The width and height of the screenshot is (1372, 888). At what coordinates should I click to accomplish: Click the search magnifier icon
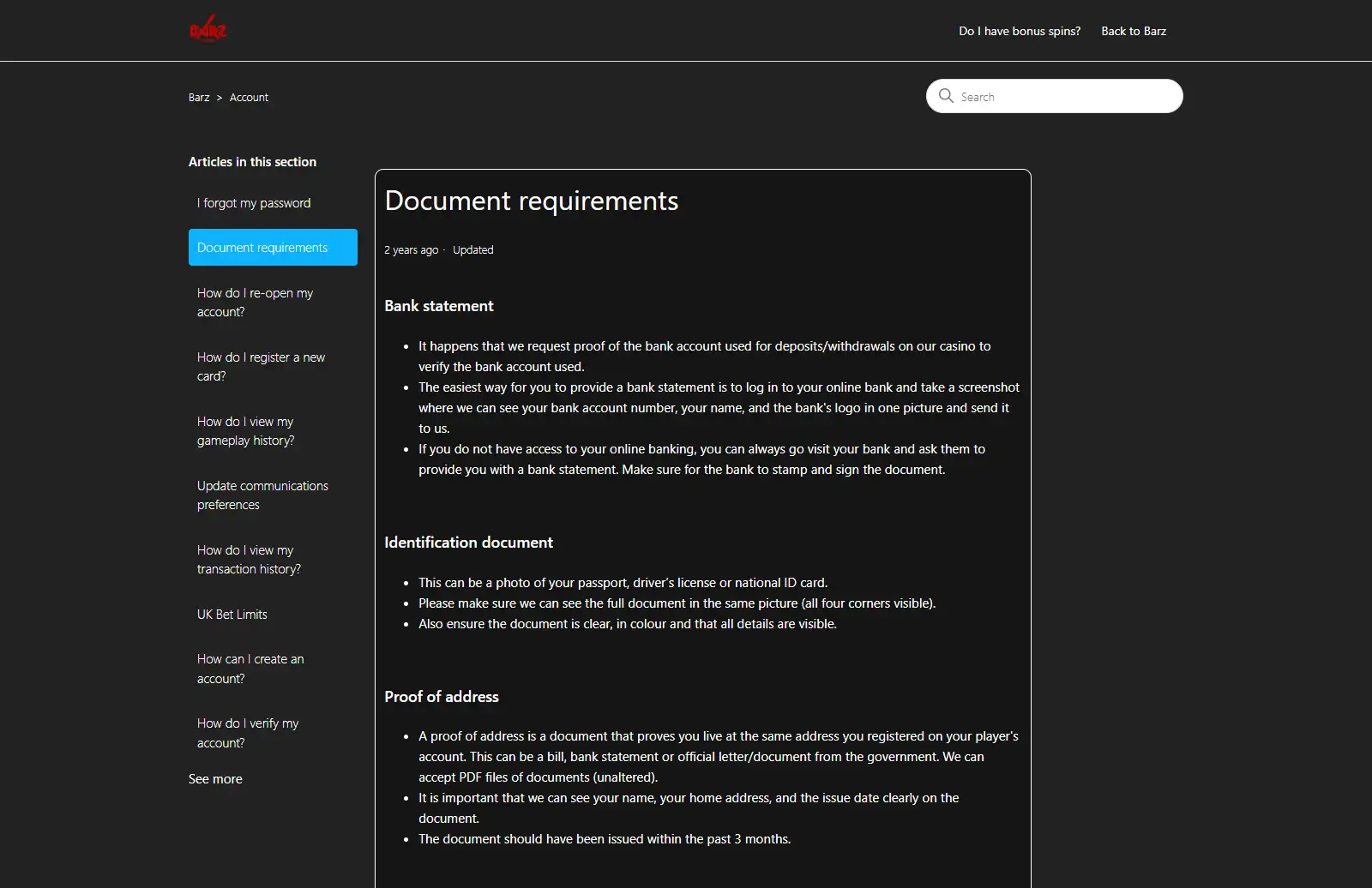[946, 95]
